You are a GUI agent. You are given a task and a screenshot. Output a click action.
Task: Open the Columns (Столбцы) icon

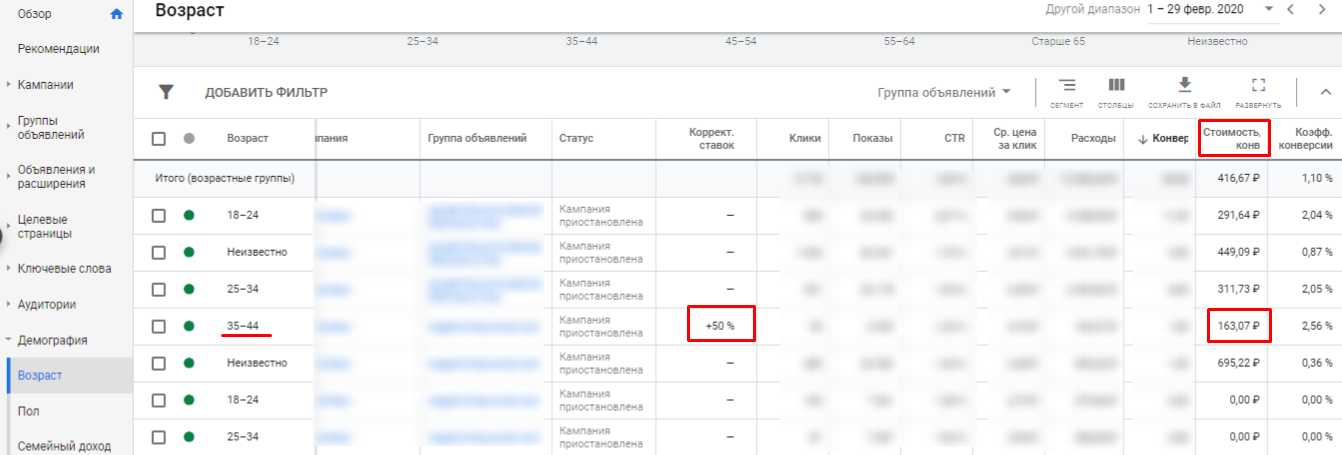point(1116,87)
